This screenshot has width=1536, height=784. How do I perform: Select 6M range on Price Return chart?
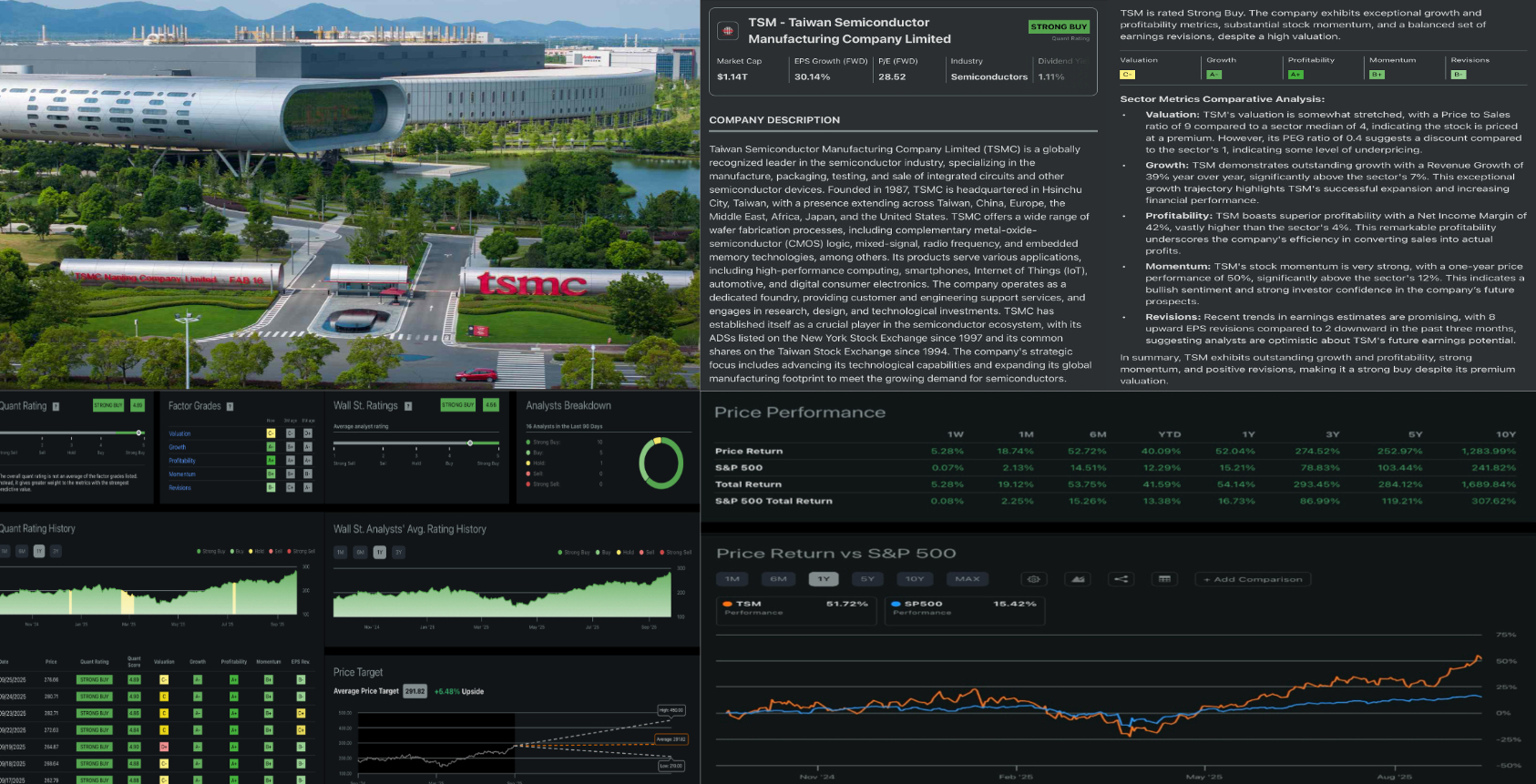tap(778, 579)
